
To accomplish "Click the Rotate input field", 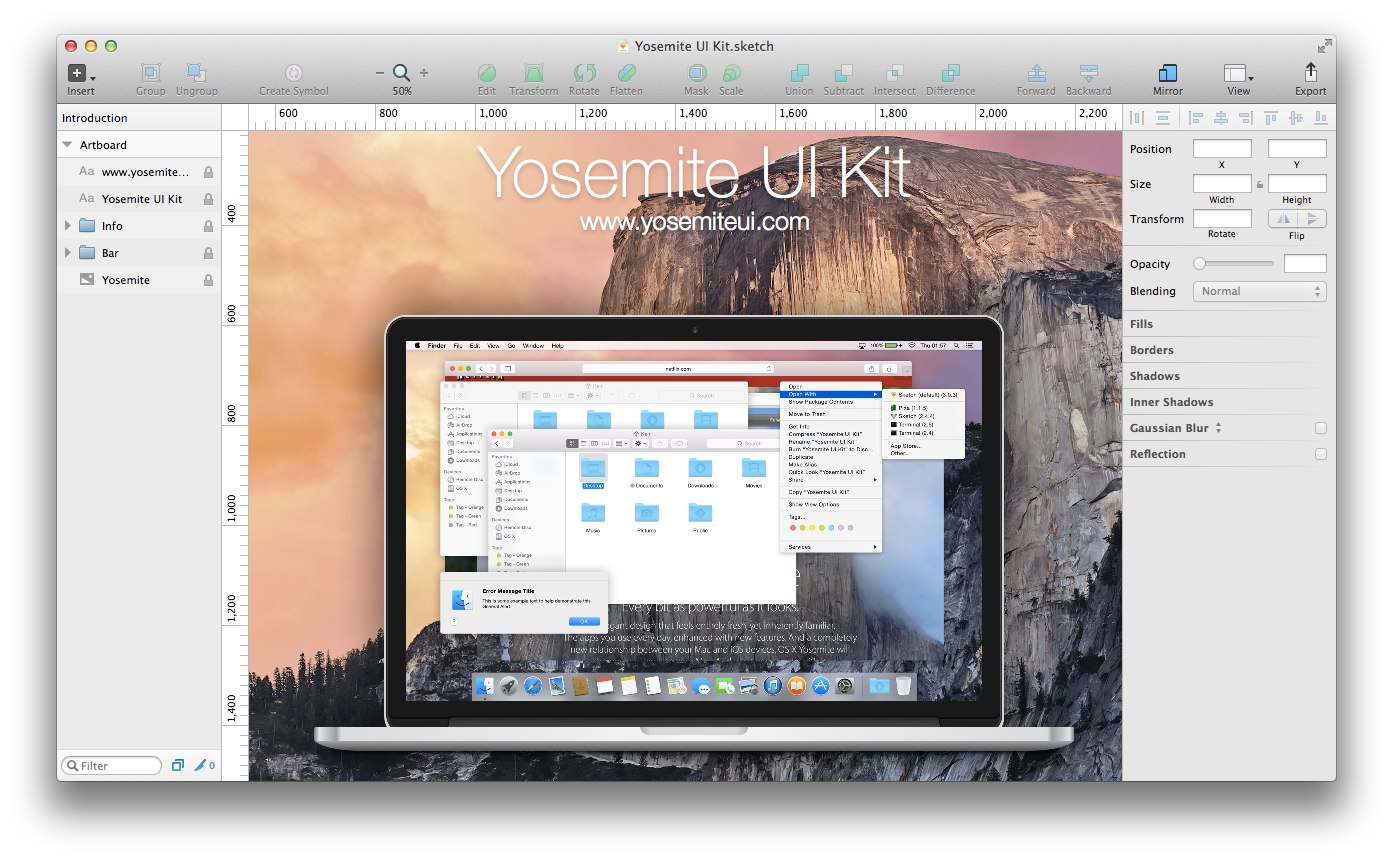I will coord(1222,219).
